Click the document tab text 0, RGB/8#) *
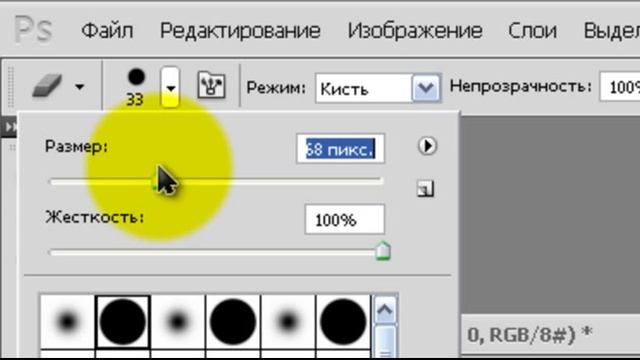Screen dimensions: 640x360 click(x=530, y=335)
